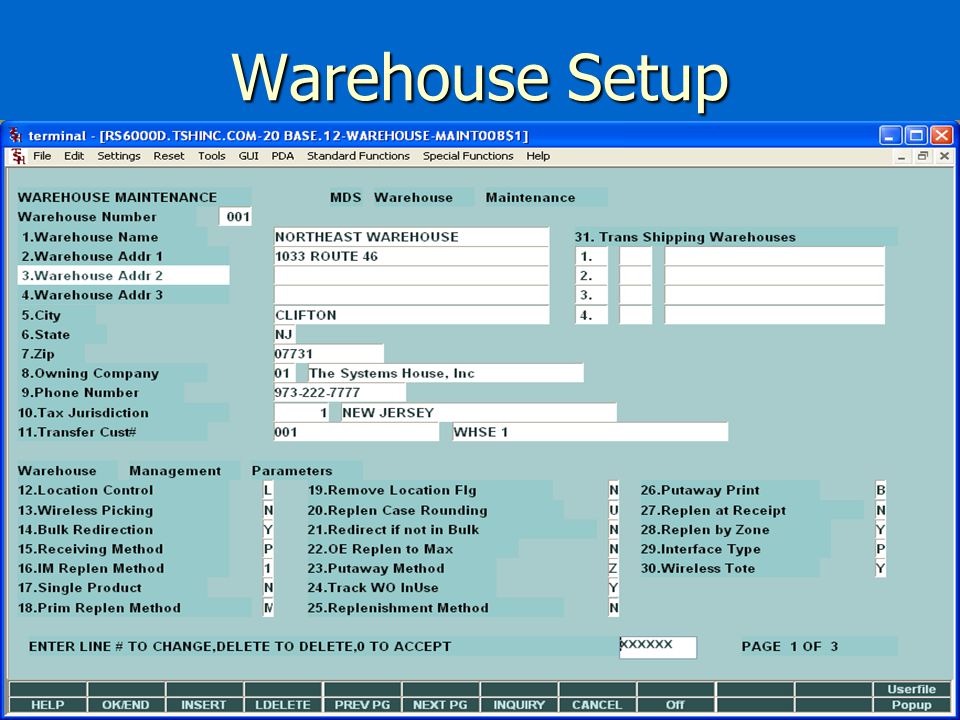Click the INQUIRY function button
The height and width of the screenshot is (720, 960).
pyautogui.click(x=519, y=705)
